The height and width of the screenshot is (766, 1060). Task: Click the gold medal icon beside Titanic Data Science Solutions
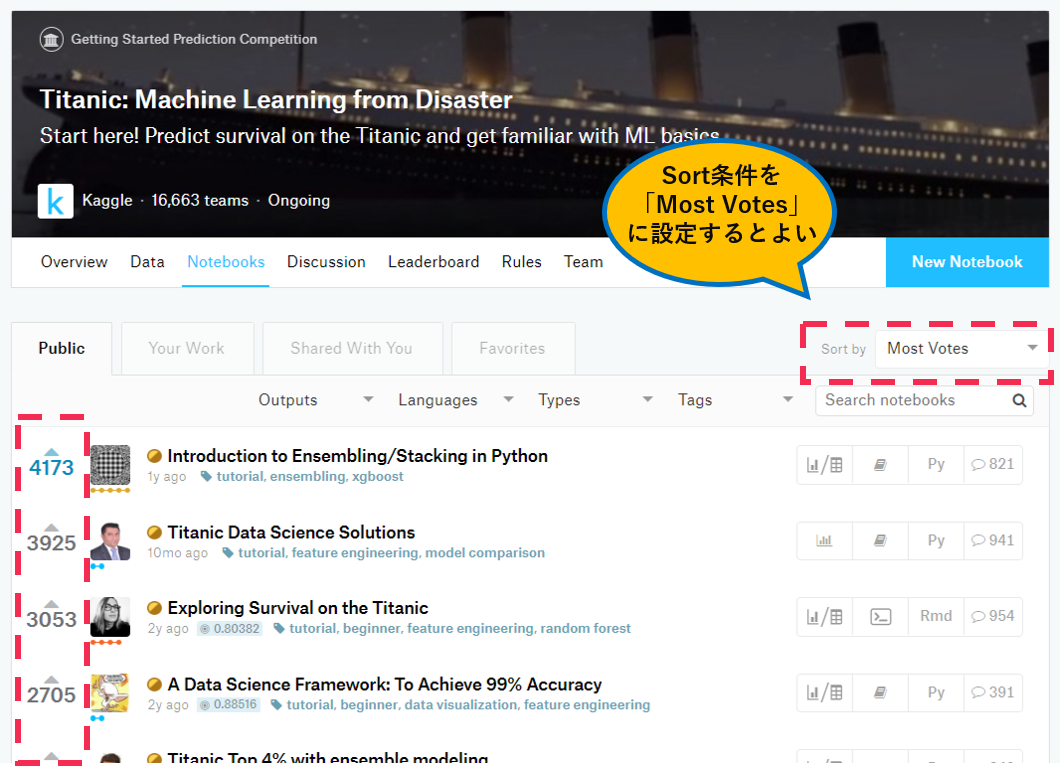click(154, 533)
